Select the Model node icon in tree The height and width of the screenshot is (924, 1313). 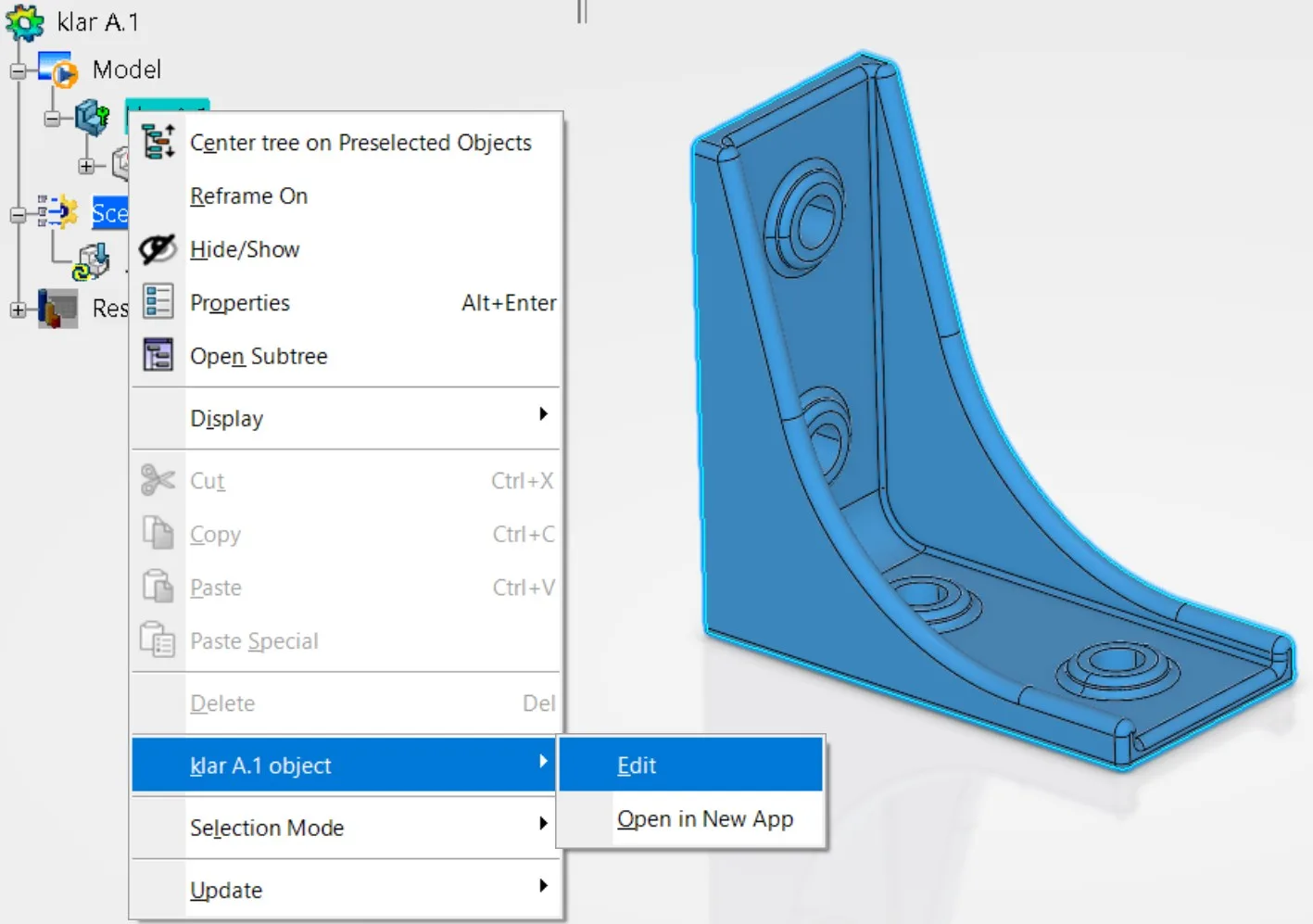coord(59,70)
